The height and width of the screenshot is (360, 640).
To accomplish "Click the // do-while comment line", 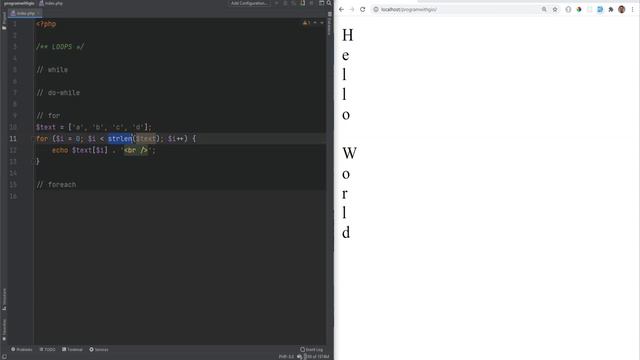I will click(58, 93).
